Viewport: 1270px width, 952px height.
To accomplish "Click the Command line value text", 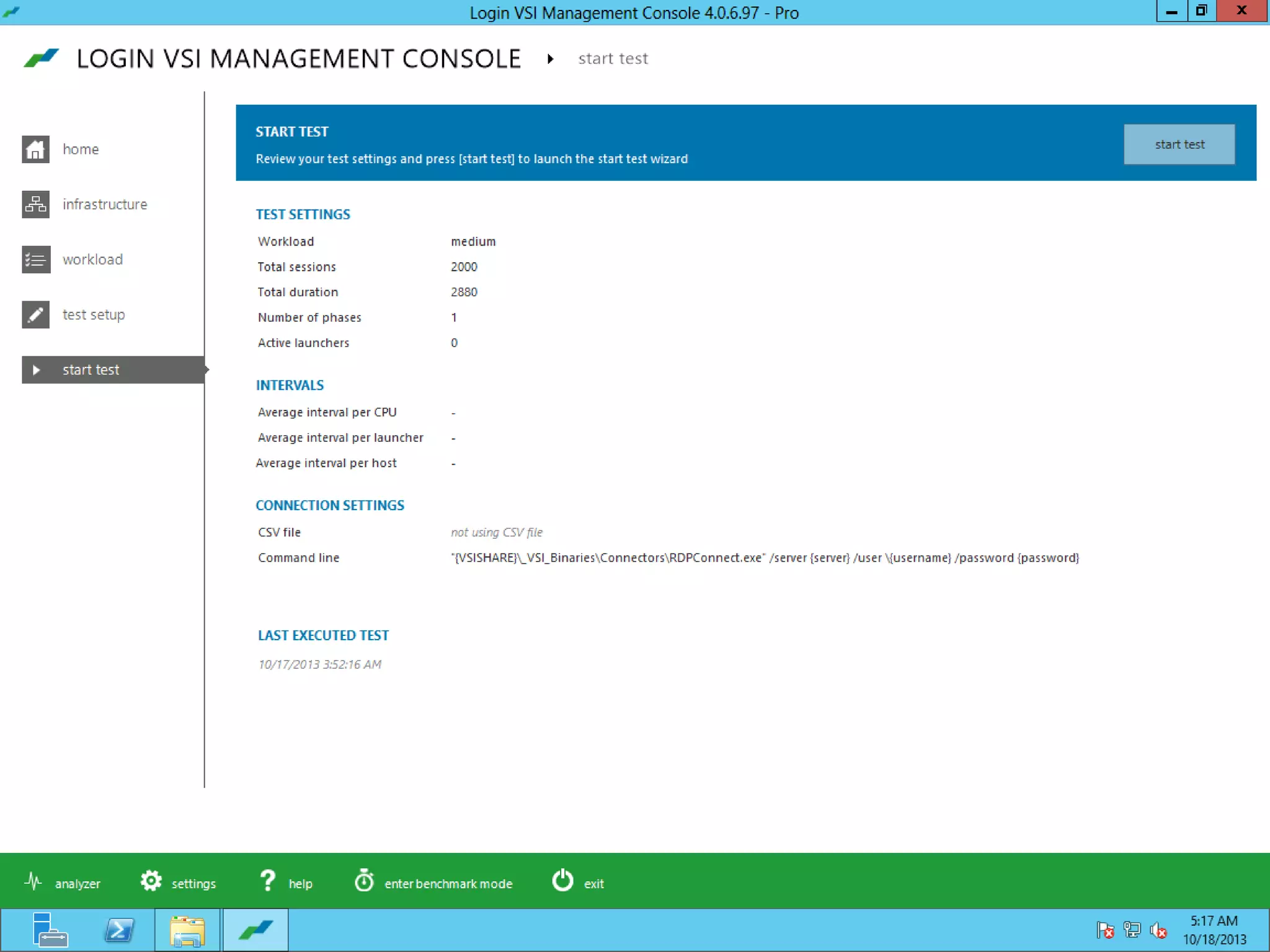I will (x=765, y=558).
